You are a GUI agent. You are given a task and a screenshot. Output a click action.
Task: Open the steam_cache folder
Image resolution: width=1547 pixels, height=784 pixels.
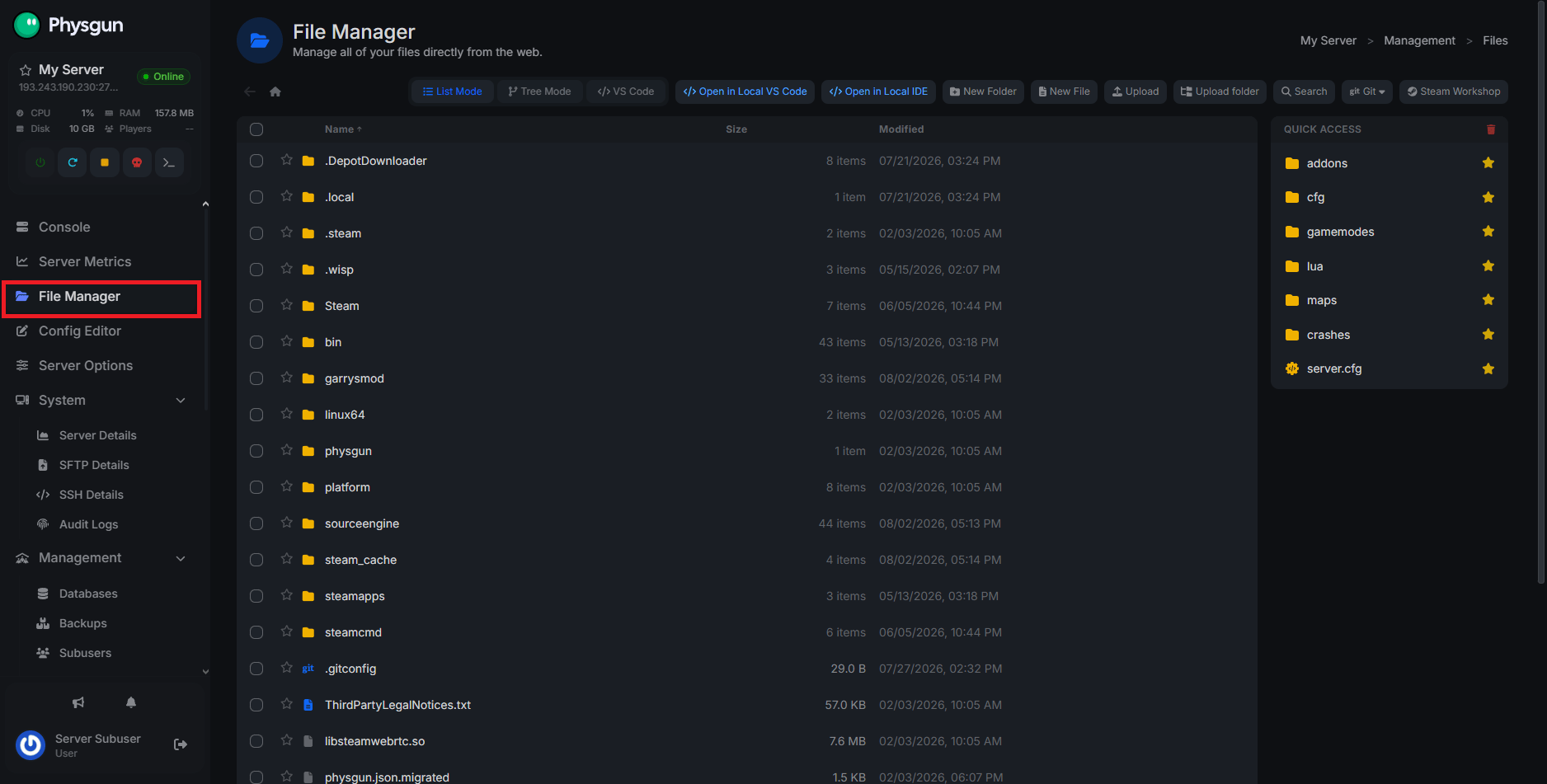point(360,560)
